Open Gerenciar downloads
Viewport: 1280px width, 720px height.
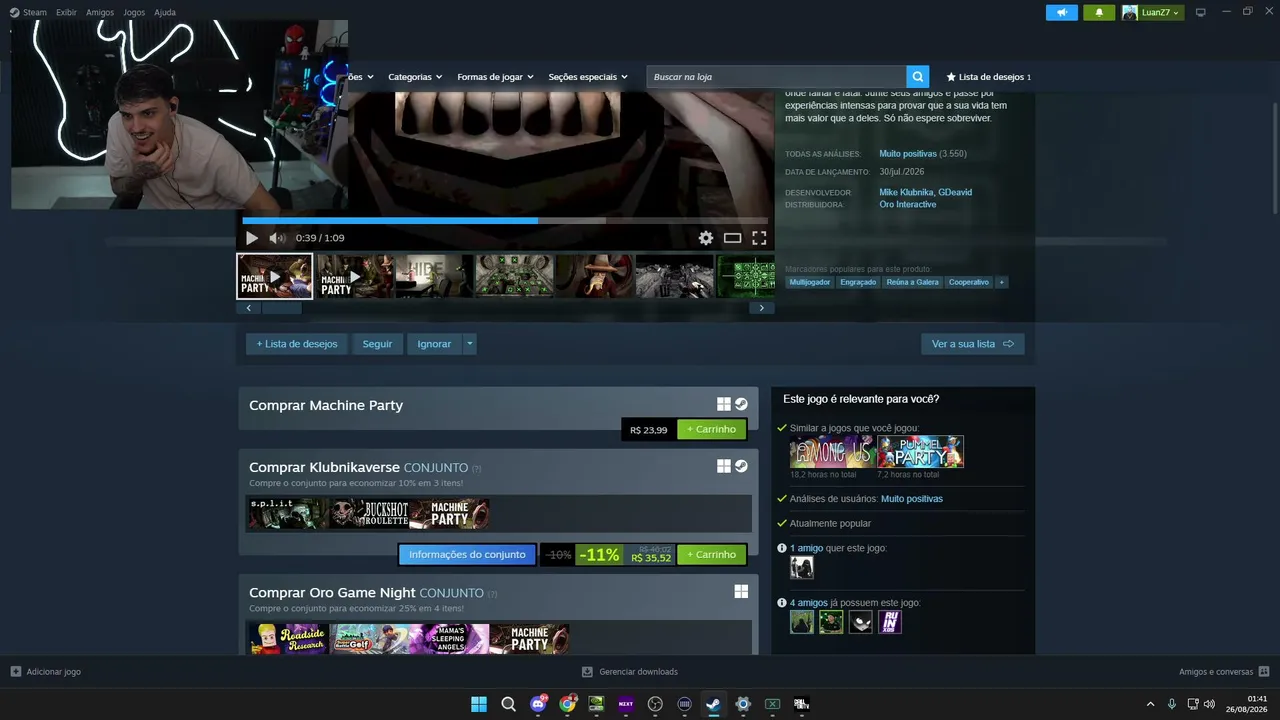pos(630,672)
